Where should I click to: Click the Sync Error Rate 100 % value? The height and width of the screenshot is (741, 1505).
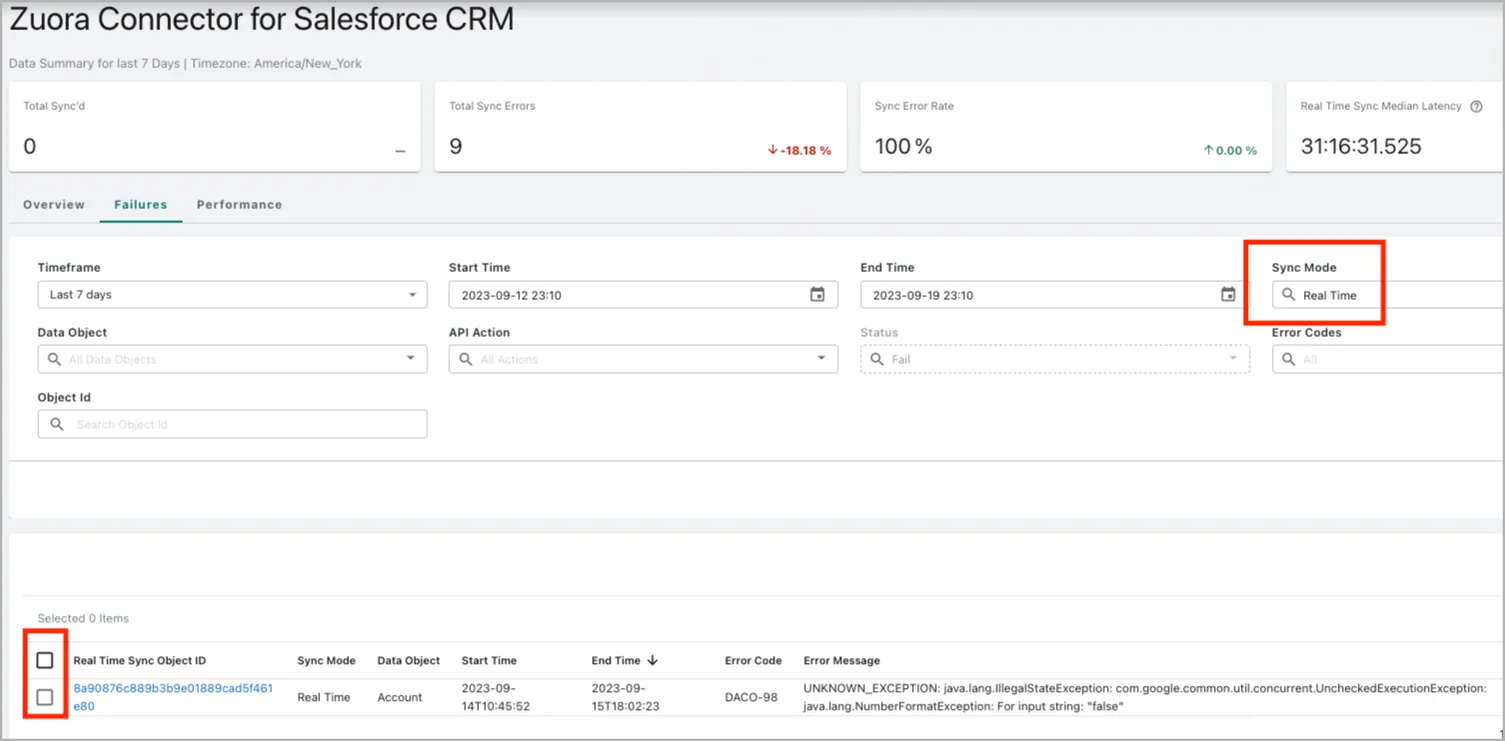pyautogui.click(x=903, y=147)
